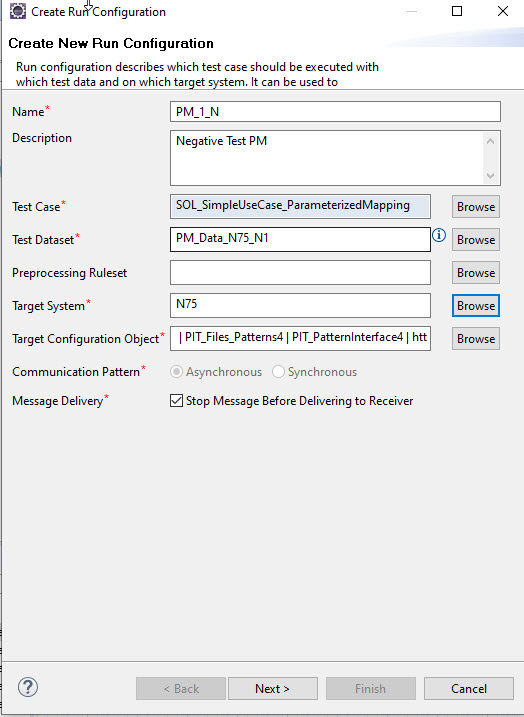Click the Create Run Configuration title icon
The height and width of the screenshot is (717, 524).
click(x=18, y=11)
